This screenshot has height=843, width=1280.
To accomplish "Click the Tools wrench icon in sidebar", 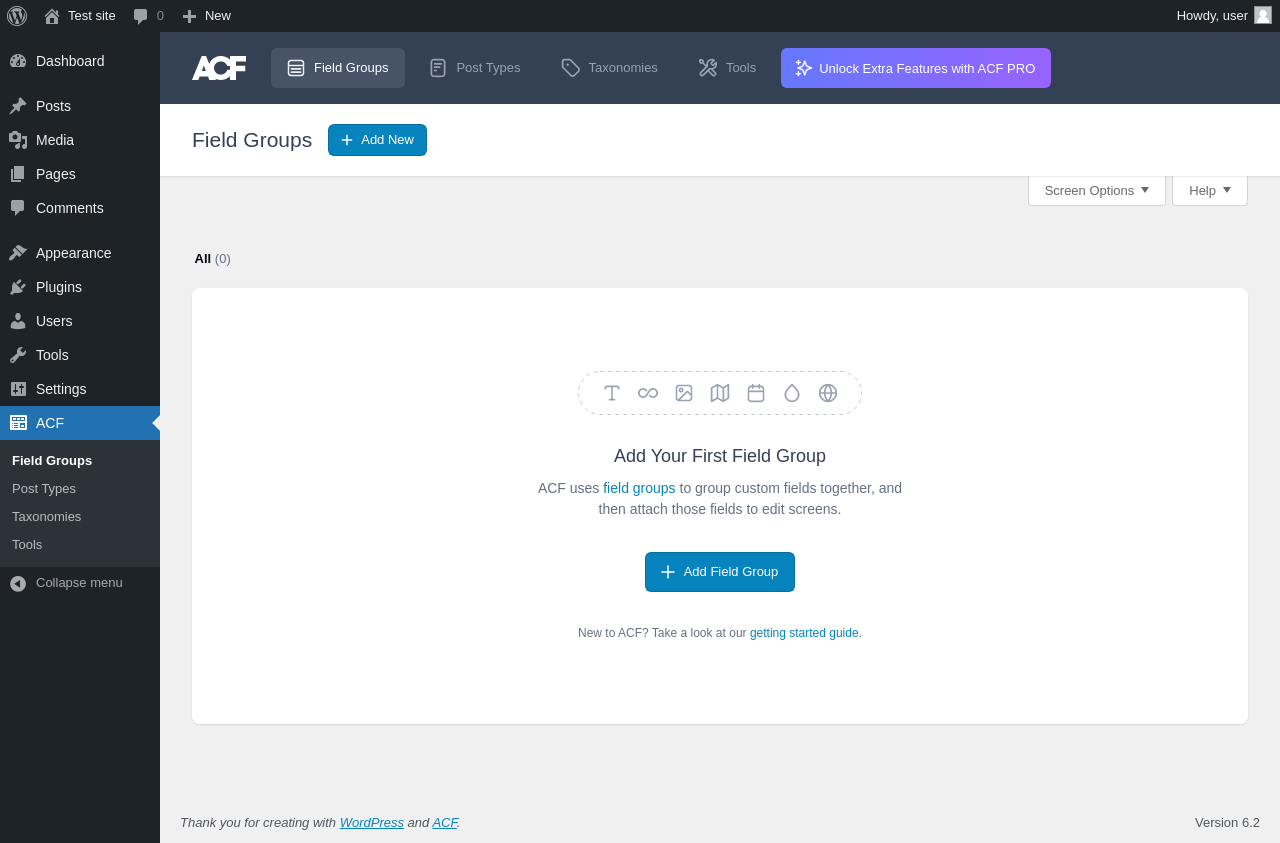I will [18, 355].
